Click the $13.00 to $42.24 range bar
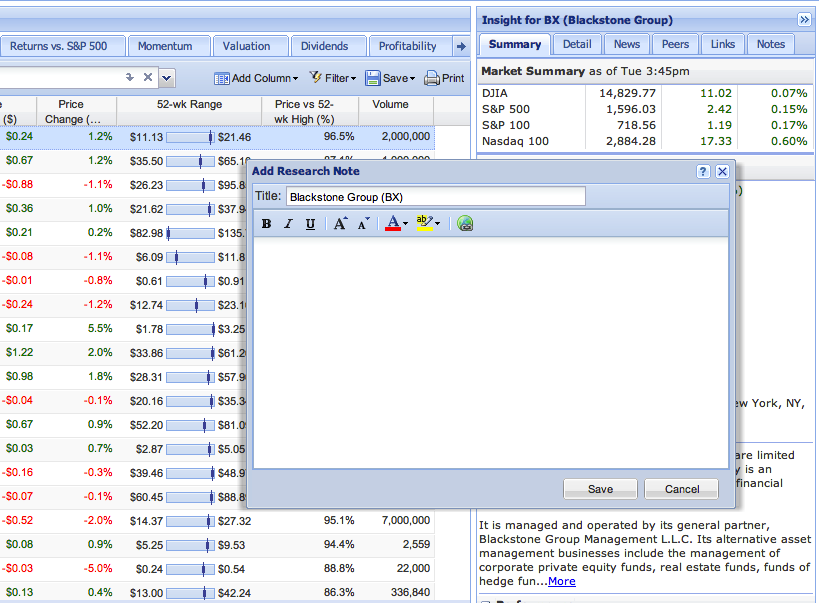 point(190,593)
